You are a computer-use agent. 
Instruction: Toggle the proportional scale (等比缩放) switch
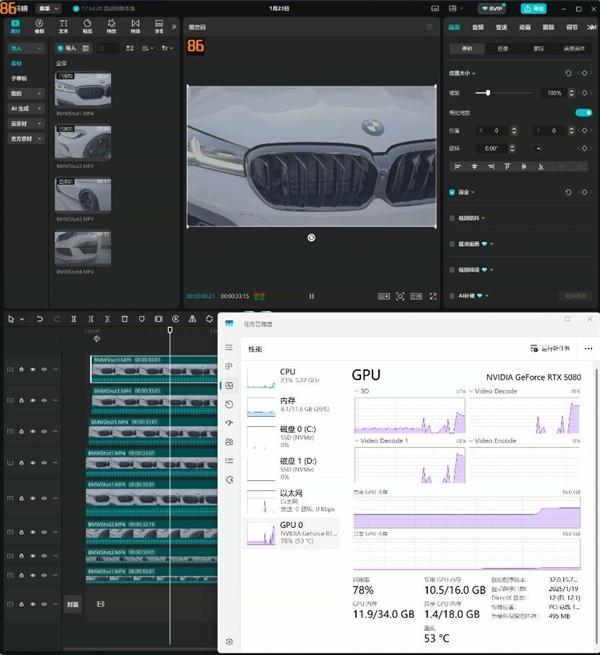583,113
